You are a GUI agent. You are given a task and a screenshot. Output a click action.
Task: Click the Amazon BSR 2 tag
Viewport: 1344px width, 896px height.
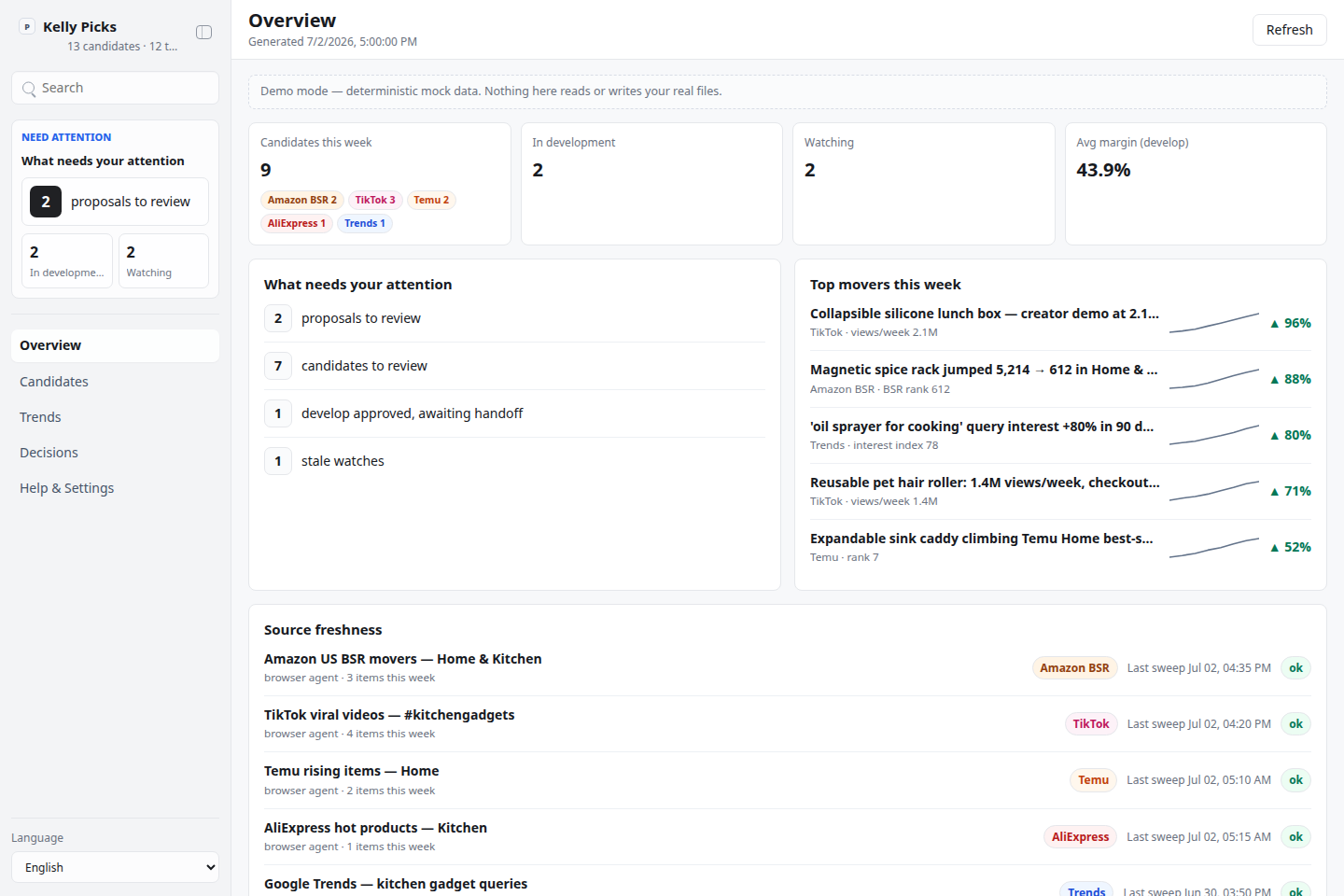click(302, 200)
